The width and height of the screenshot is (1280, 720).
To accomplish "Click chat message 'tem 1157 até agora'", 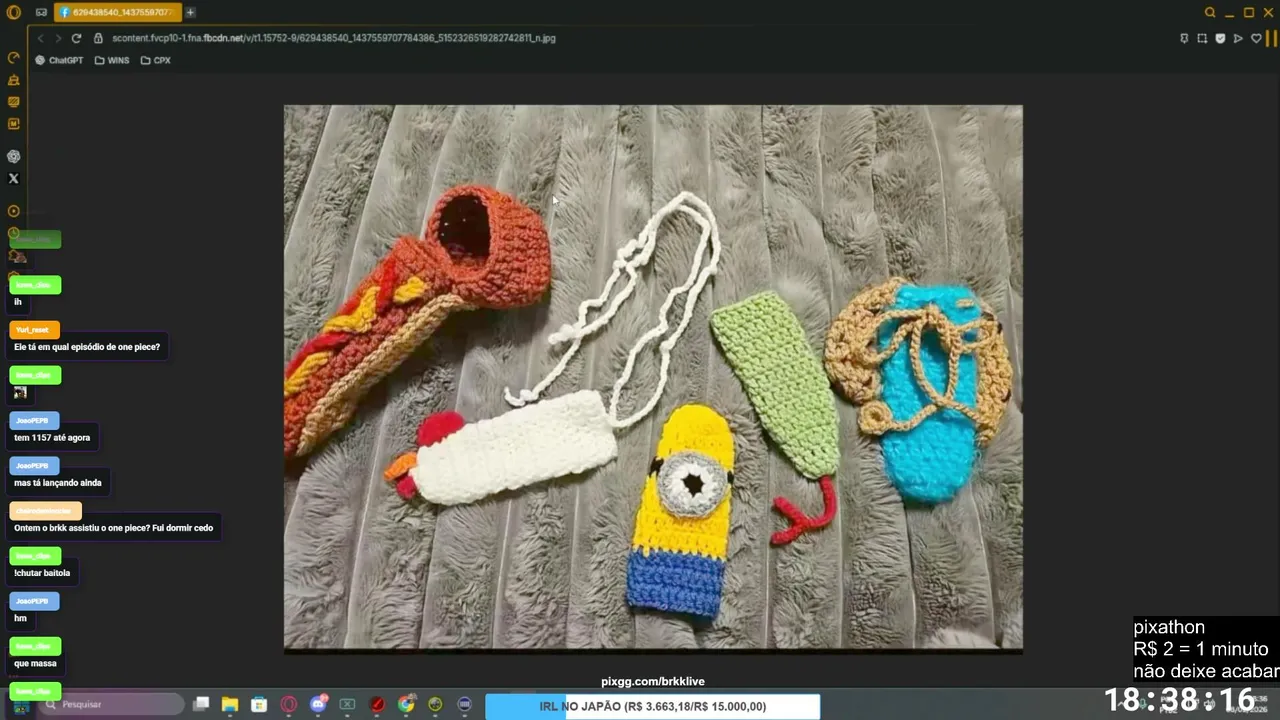I will [x=52, y=437].
